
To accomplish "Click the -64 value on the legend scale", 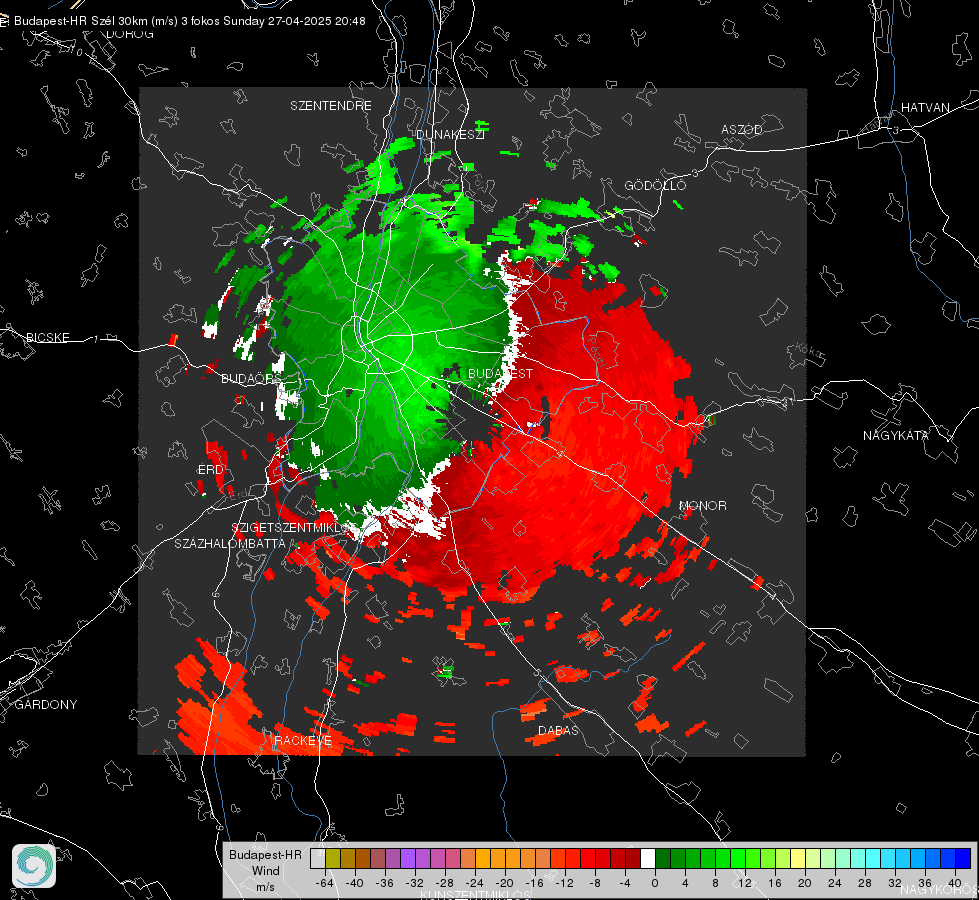I will pyautogui.click(x=325, y=883).
